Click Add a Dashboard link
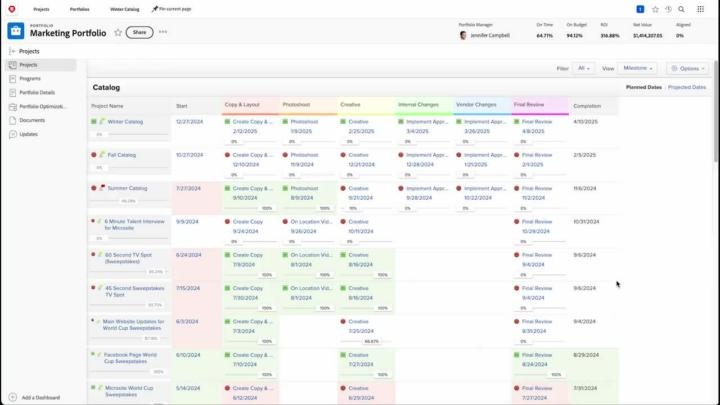Viewport: 720px width, 405px height. [41, 398]
